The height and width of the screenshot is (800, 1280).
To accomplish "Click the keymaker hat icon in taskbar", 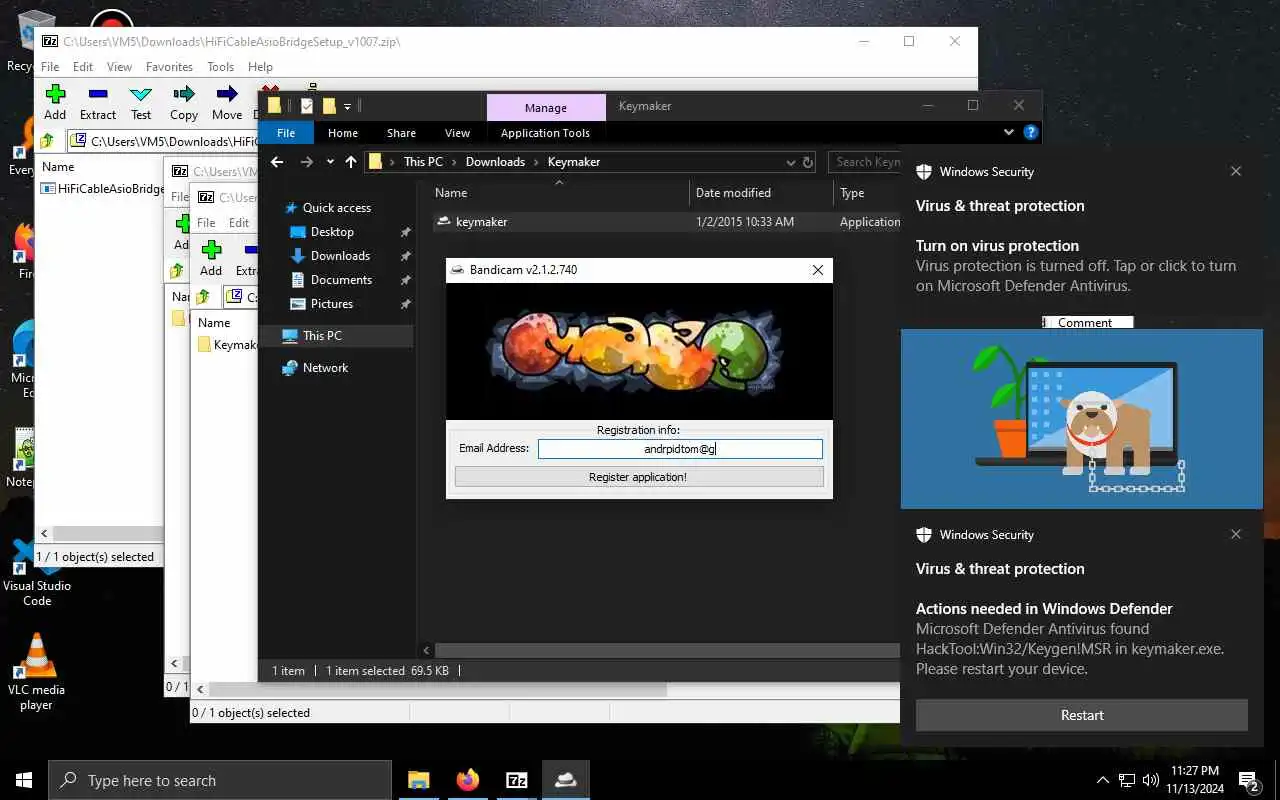I will (566, 780).
